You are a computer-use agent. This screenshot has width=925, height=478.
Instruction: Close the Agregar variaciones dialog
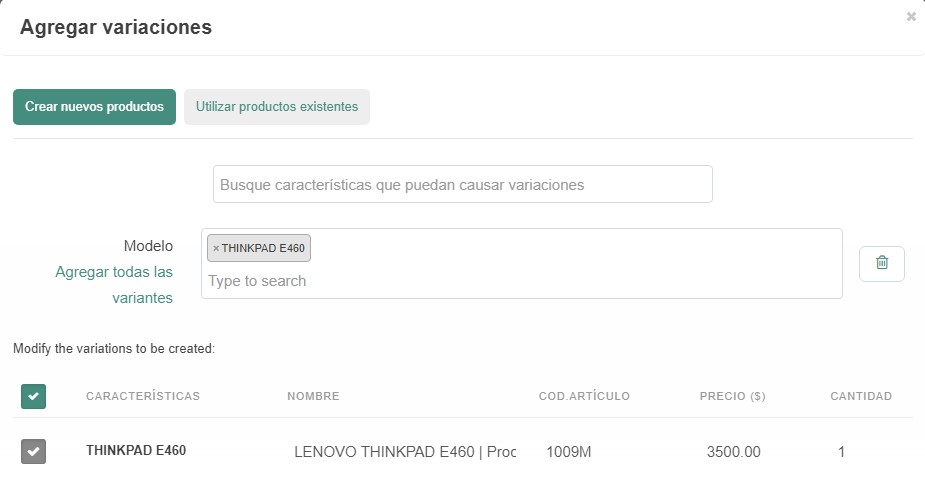tap(911, 17)
